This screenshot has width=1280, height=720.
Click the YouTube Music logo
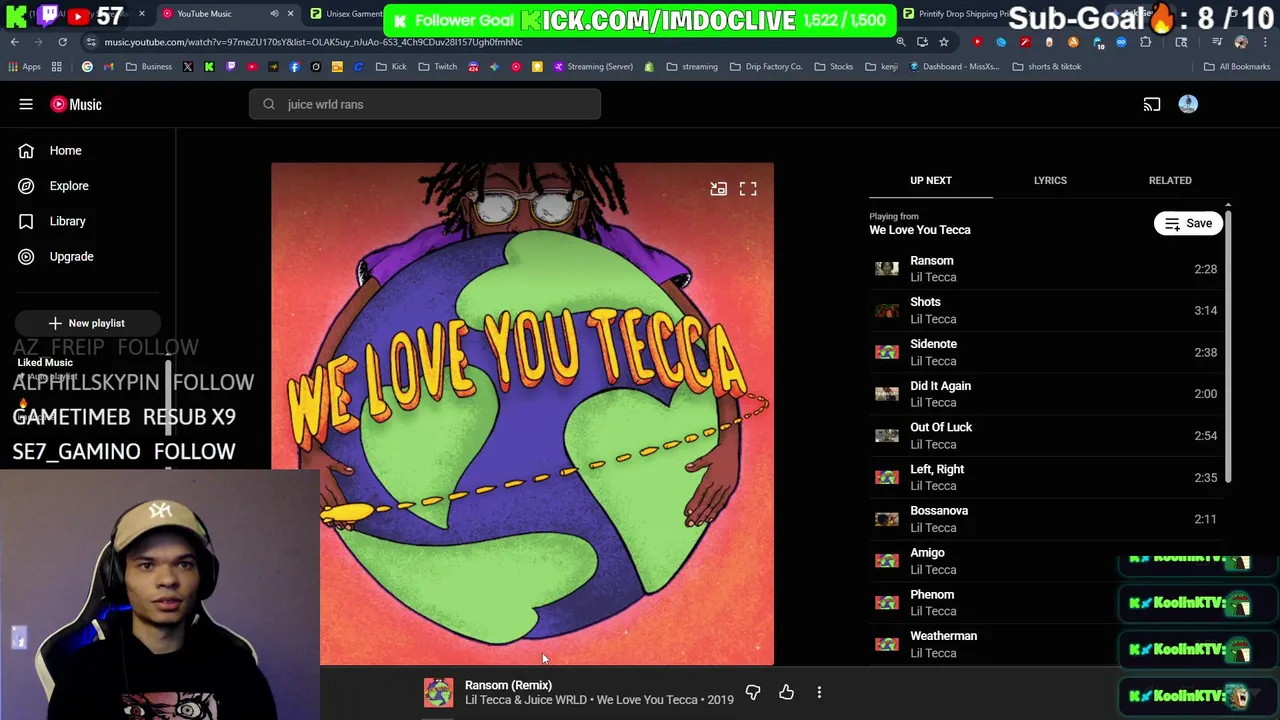[76, 104]
